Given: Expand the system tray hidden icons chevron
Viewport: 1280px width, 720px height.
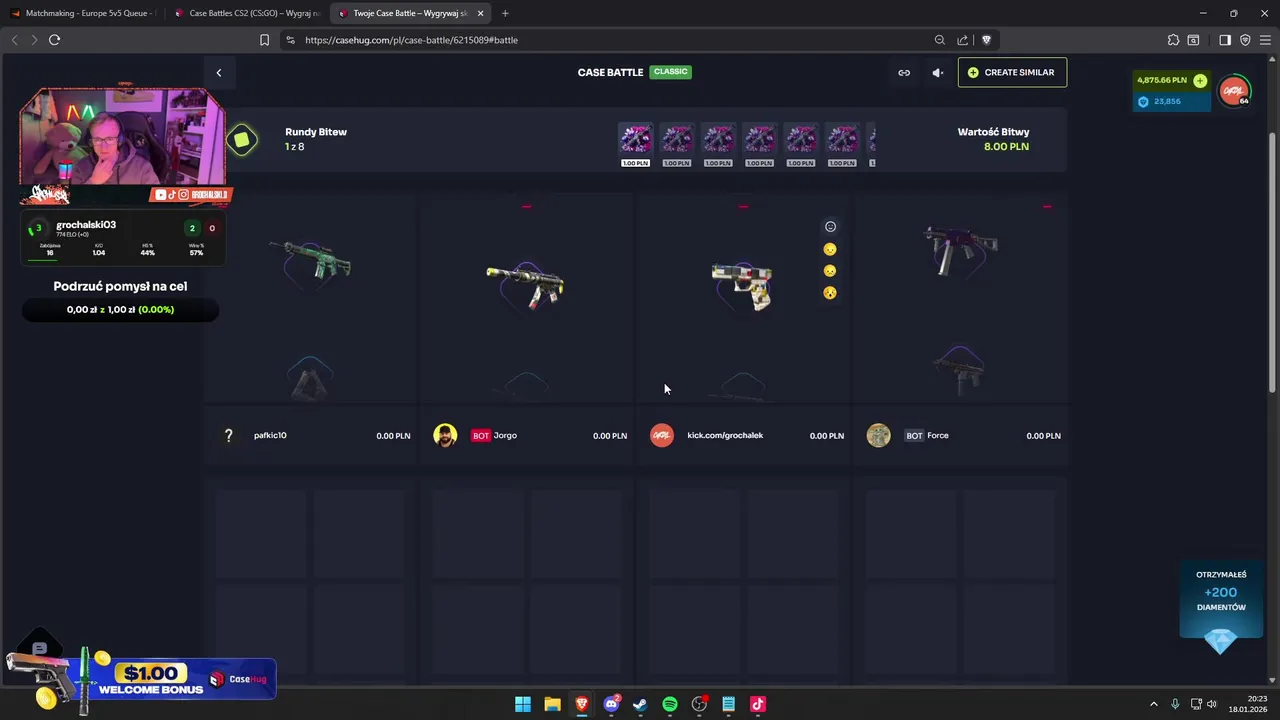Looking at the screenshot, I should (1153, 704).
